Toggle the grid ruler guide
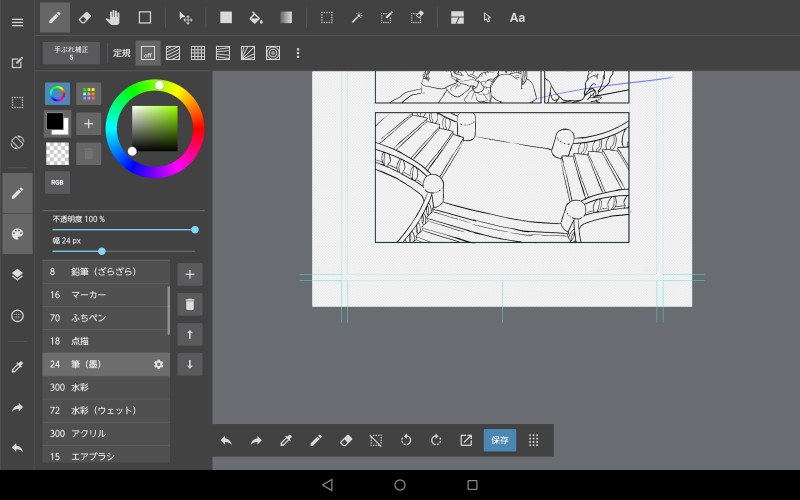Screen dimensions: 800x500 point(198,53)
